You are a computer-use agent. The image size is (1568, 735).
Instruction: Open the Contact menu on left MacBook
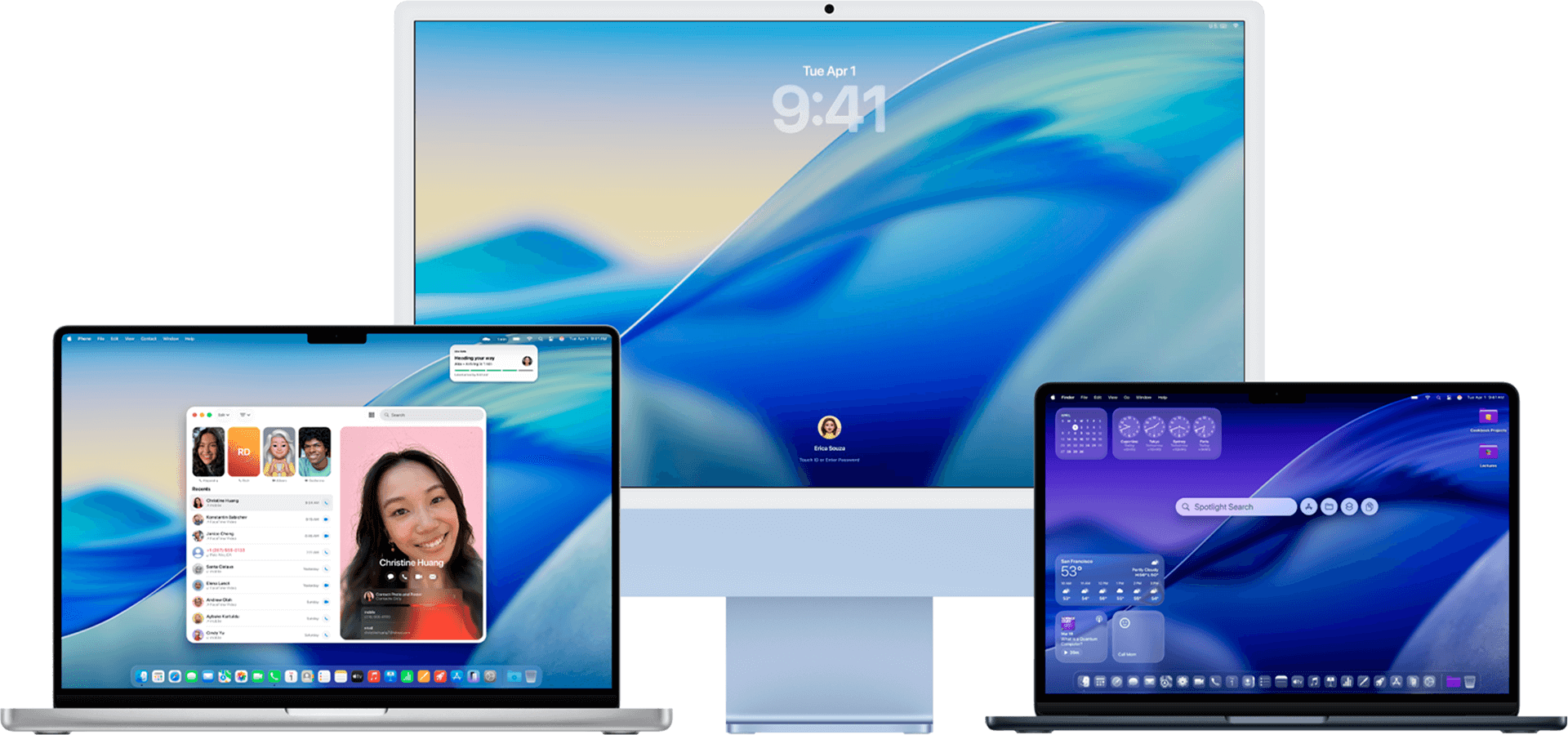[x=149, y=338]
